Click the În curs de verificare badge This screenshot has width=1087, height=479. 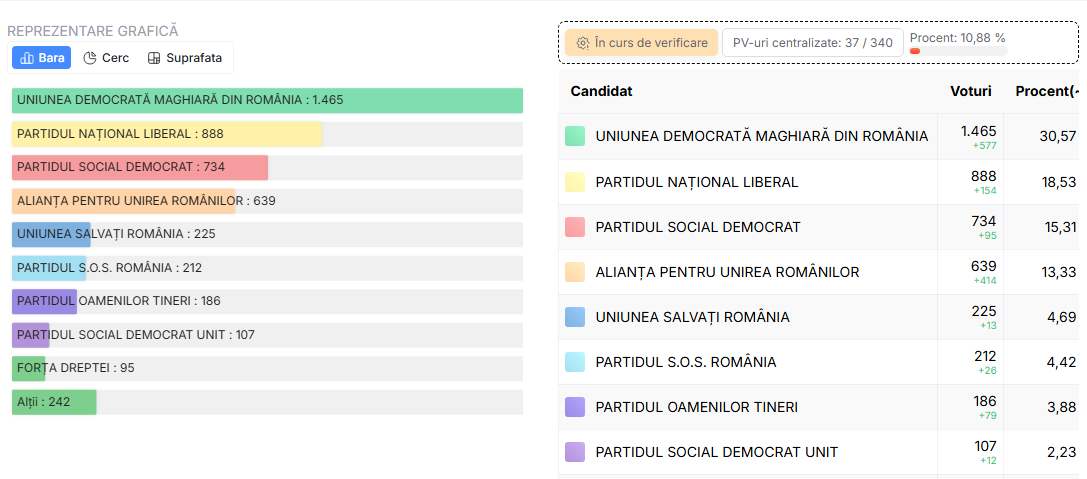[x=641, y=43]
